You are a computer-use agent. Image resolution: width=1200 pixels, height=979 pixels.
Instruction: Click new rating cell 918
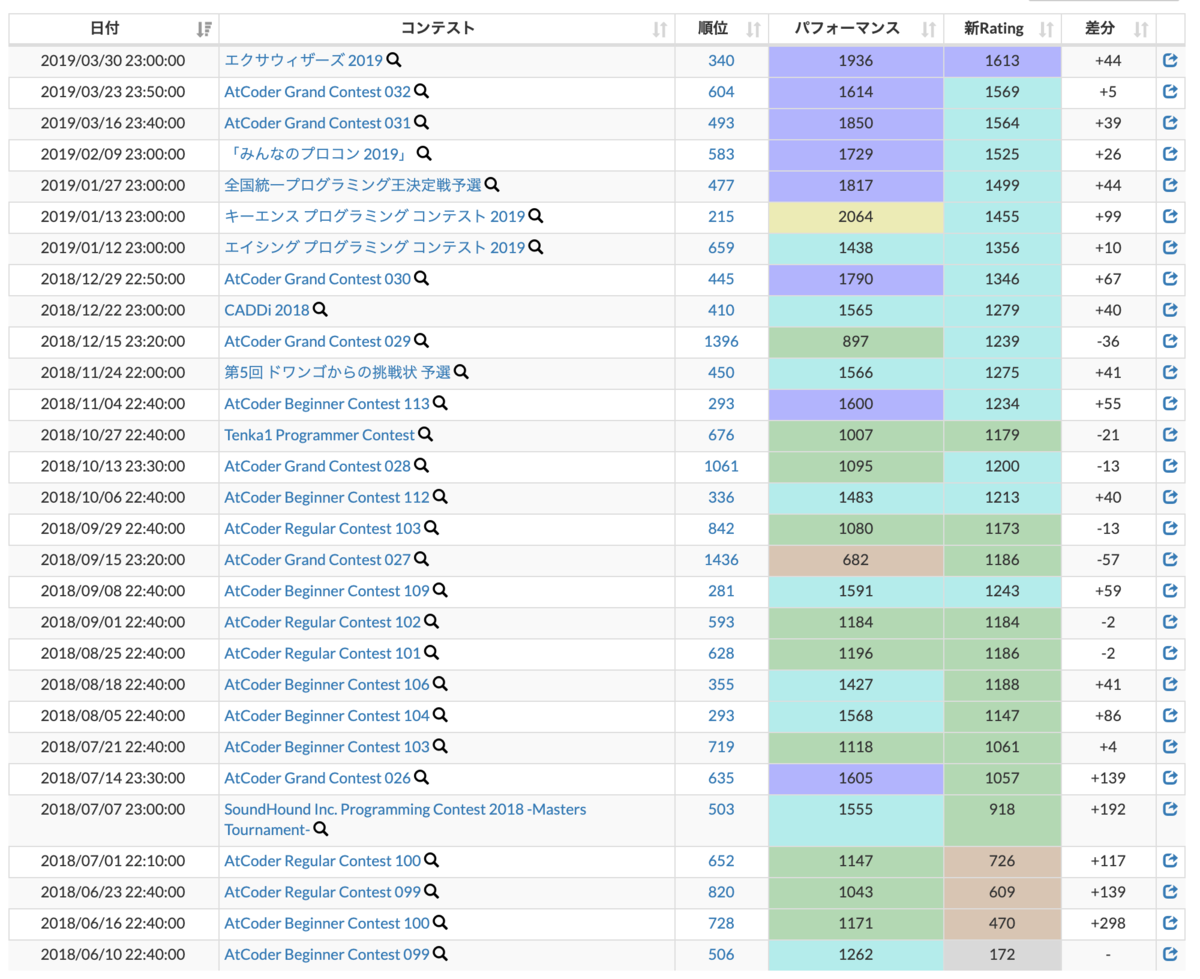[x=1002, y=820]
